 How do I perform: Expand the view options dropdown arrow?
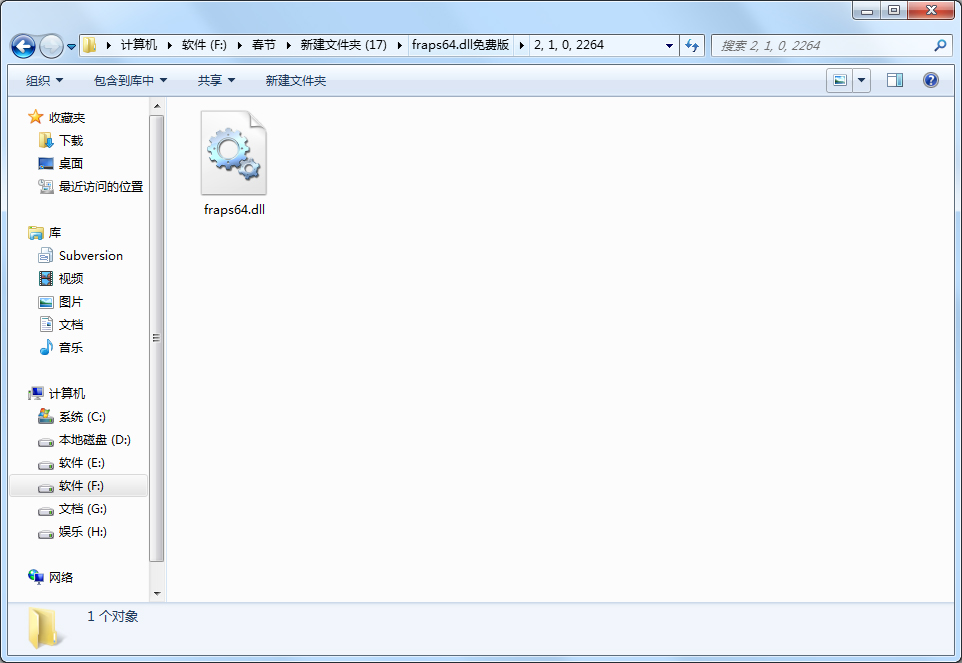tap(861, 80)
